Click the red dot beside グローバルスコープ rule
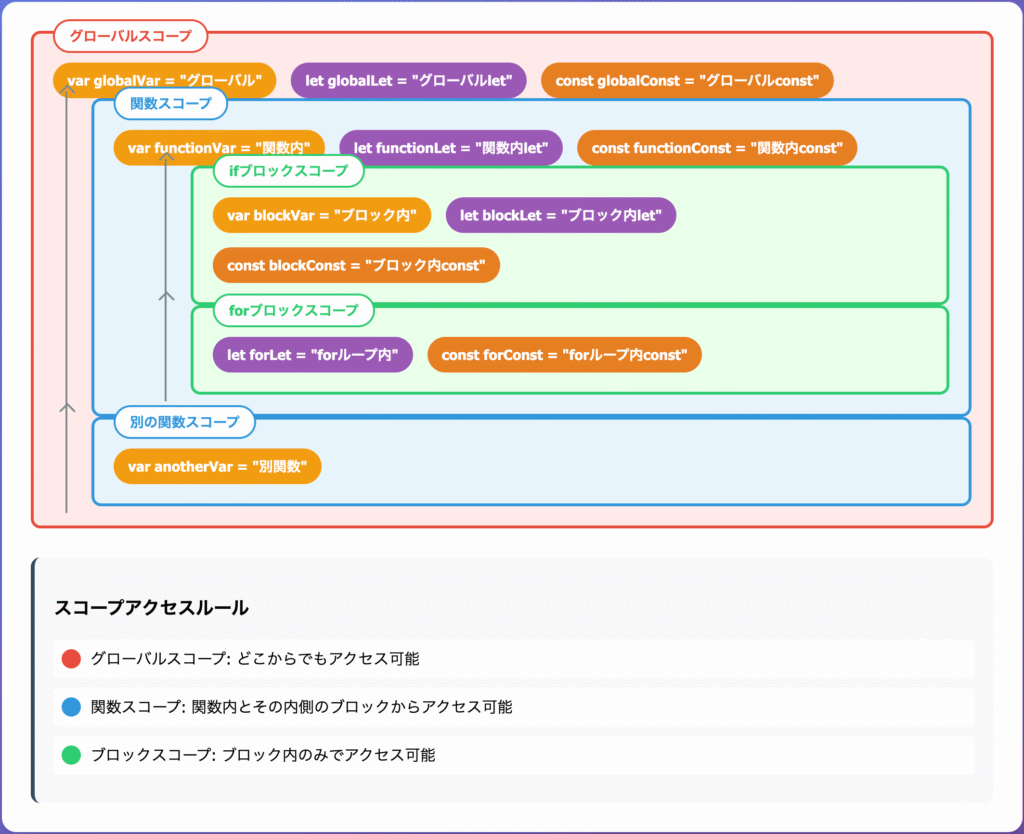1024x834 pixels. 71,659
